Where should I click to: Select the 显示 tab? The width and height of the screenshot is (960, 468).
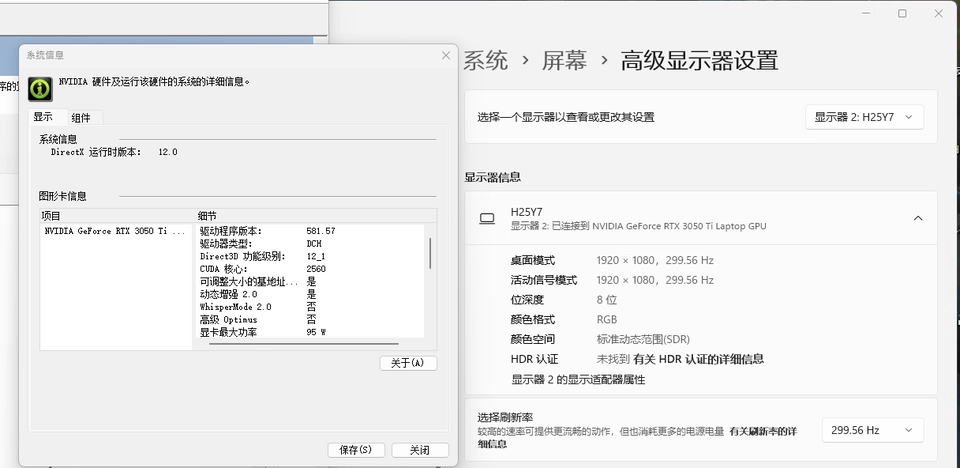pos(43,117)
